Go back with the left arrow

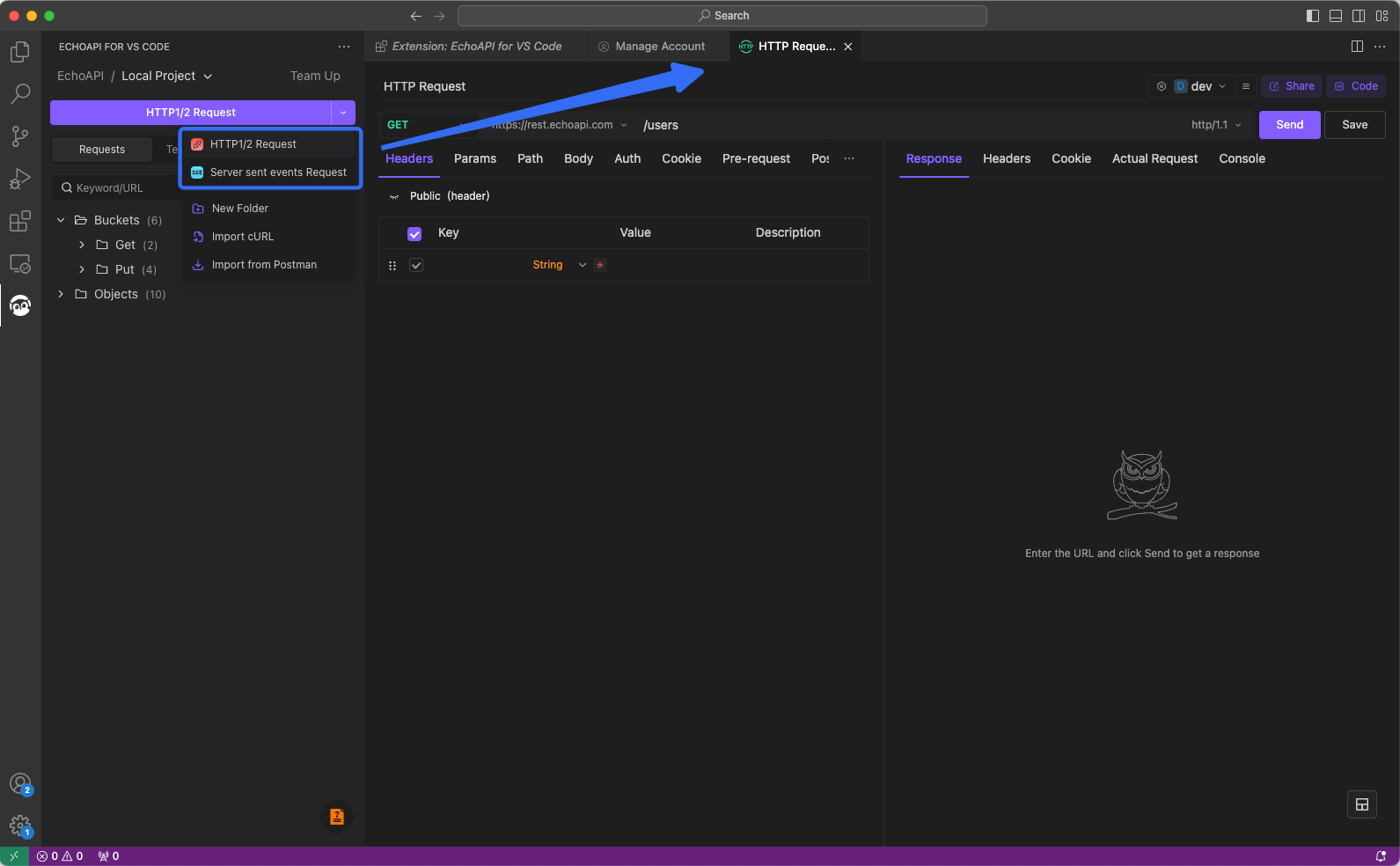(416, 16)
